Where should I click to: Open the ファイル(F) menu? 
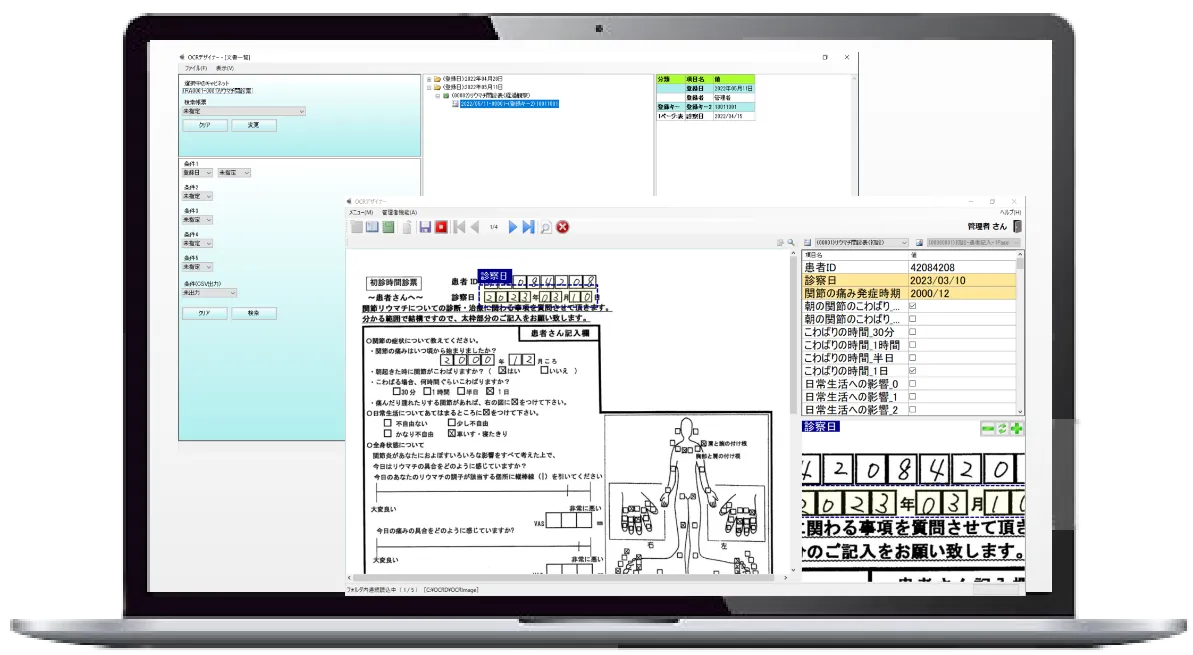point(195,68)
